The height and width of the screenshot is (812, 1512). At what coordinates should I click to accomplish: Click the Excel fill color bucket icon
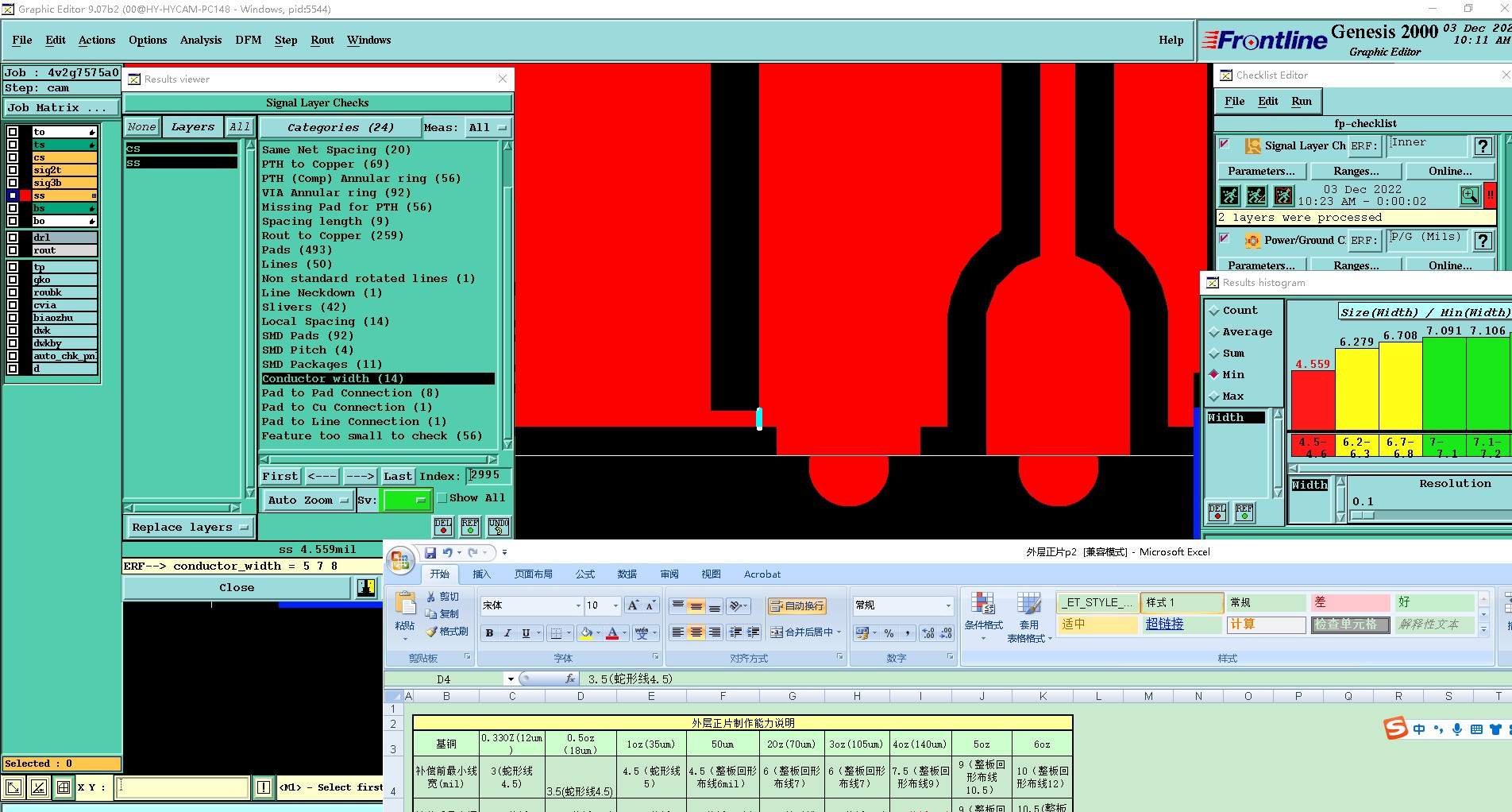tap(586, 633)
